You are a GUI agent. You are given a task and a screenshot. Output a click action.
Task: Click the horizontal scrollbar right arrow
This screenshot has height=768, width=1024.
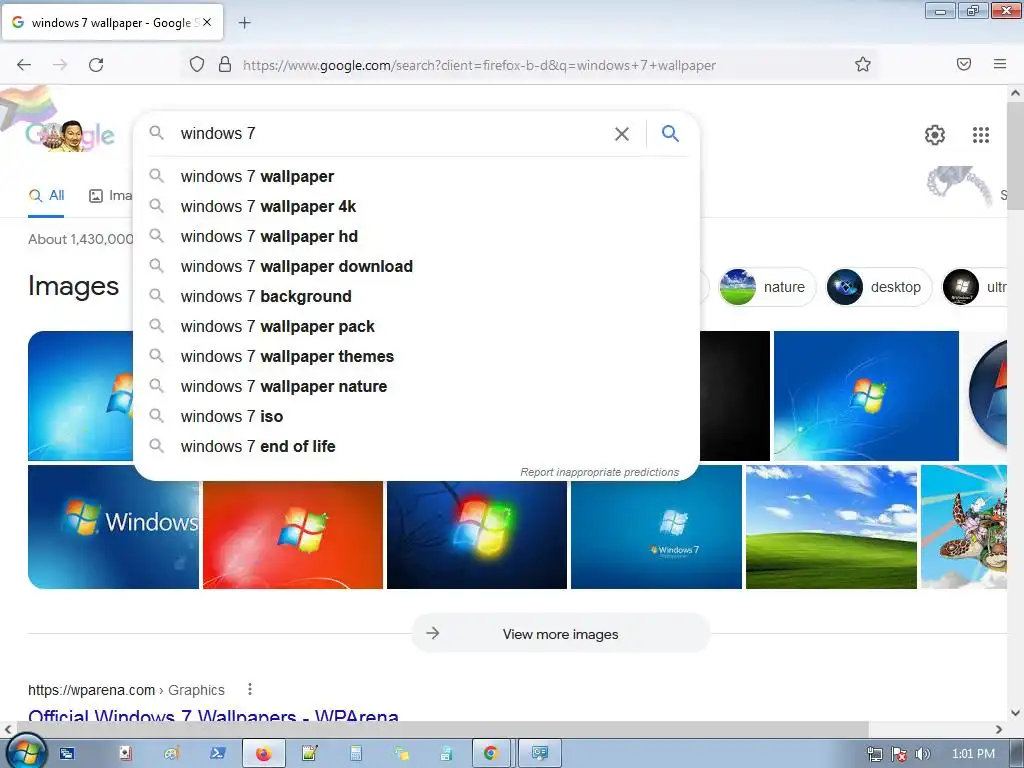point(999,729)
